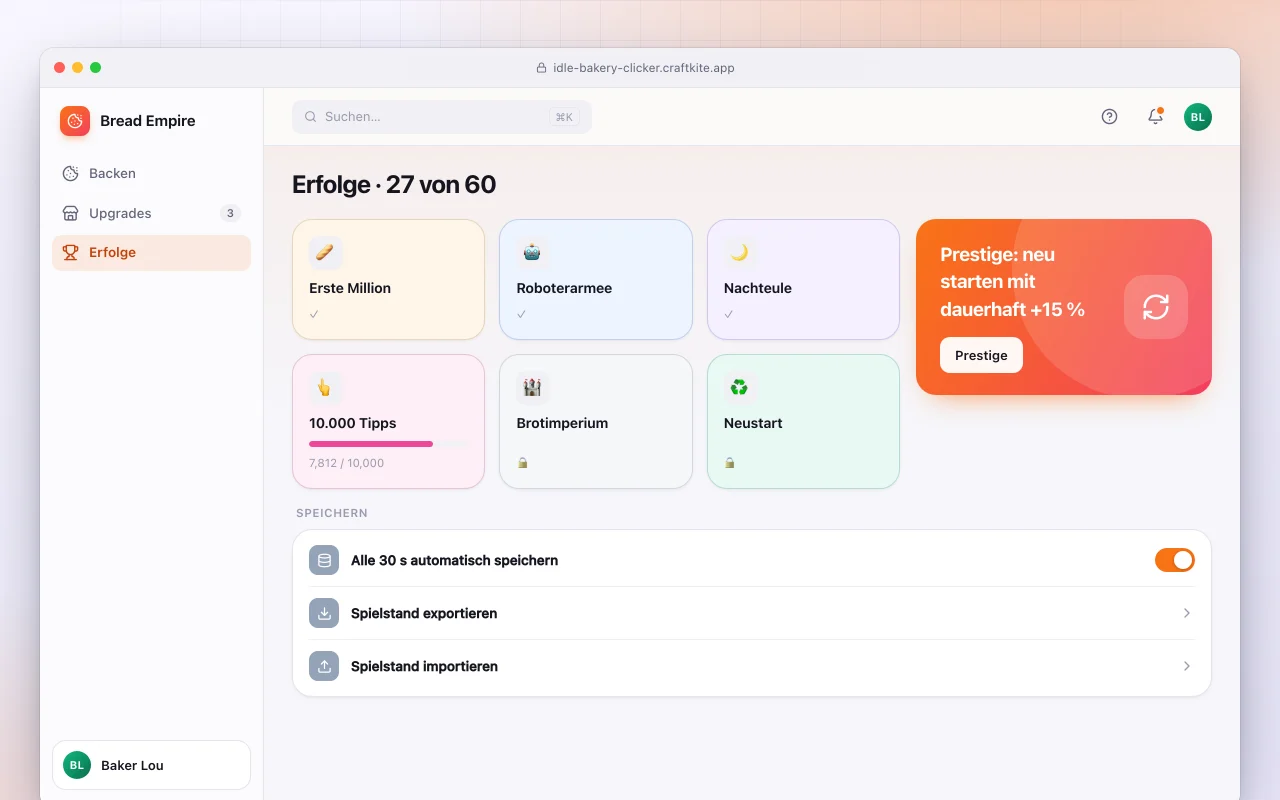Click the "Prestige: neu starten mit dauerhaft +15 %" text
The image size is (1280, 800).
tap(1013, 282)
